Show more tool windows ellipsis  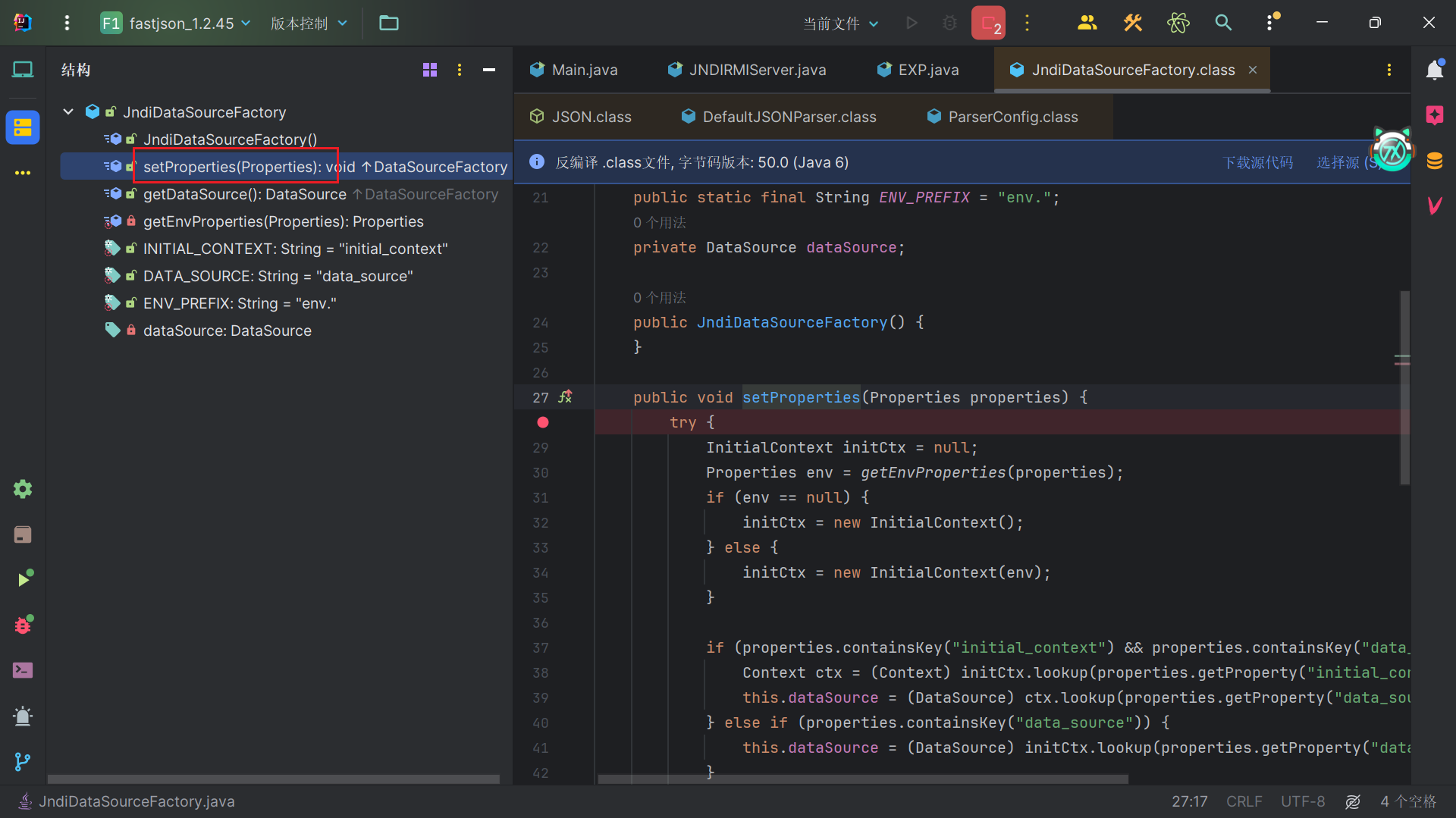coord(23,173)
